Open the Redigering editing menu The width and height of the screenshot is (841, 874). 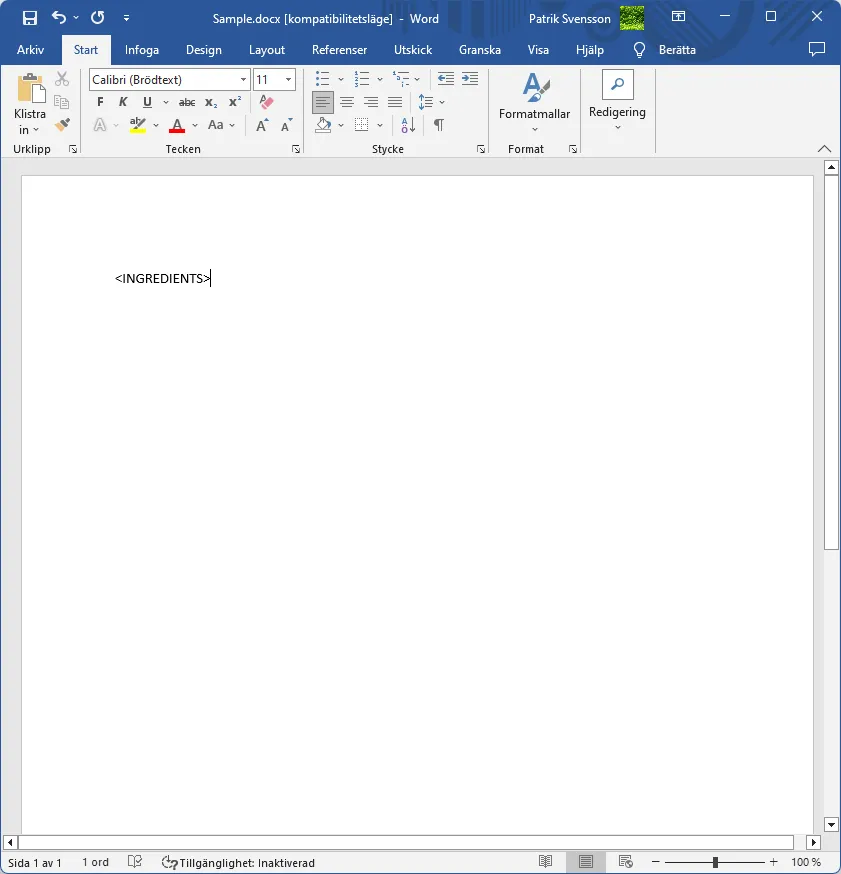tap(618, 101)
